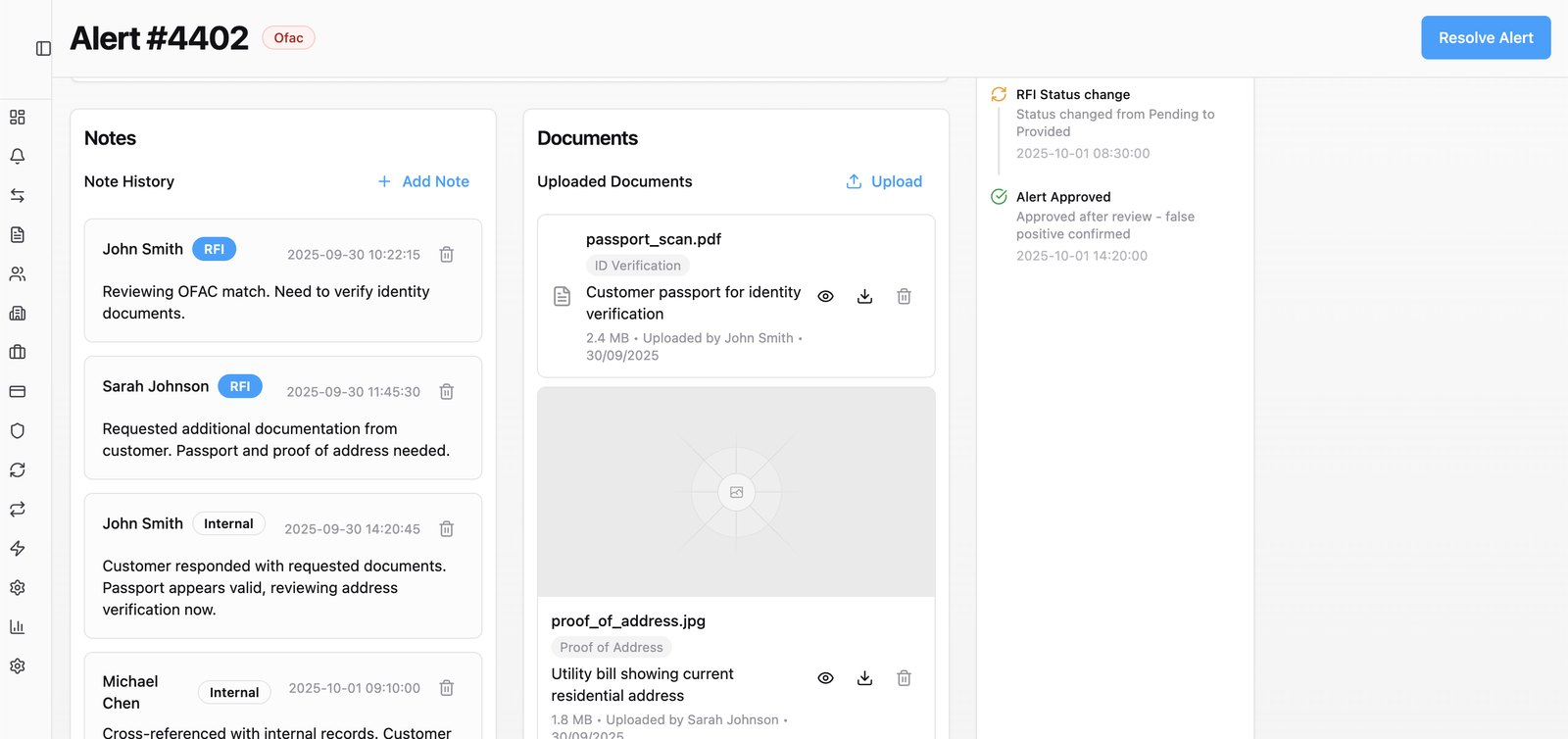Open the dashboard grid icon in sidebar
Image resolution: width=1568 pixels, height=739 pixels.
pos(18,117)
